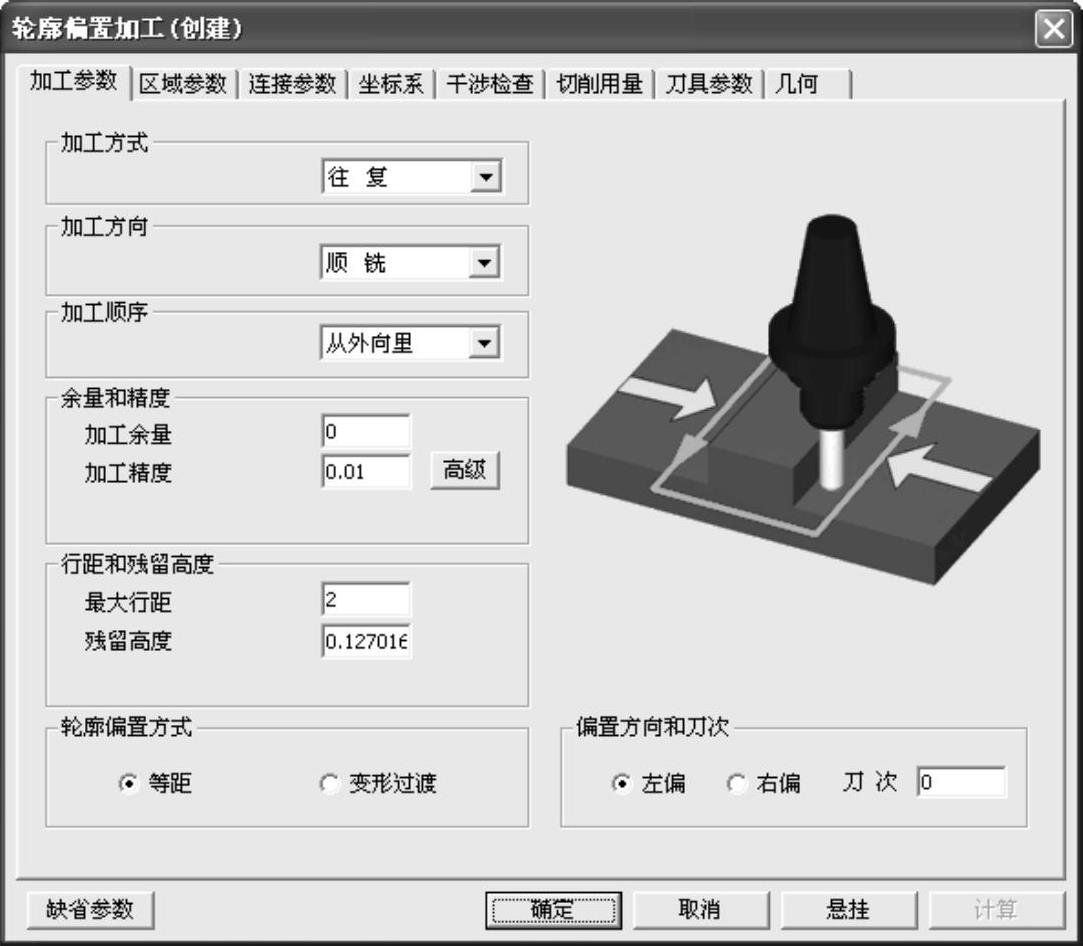Image resolution: width=1083 pixels, height=946 pixels.
Task: Click the 缺省参数 button
Action: click(90, 909)
